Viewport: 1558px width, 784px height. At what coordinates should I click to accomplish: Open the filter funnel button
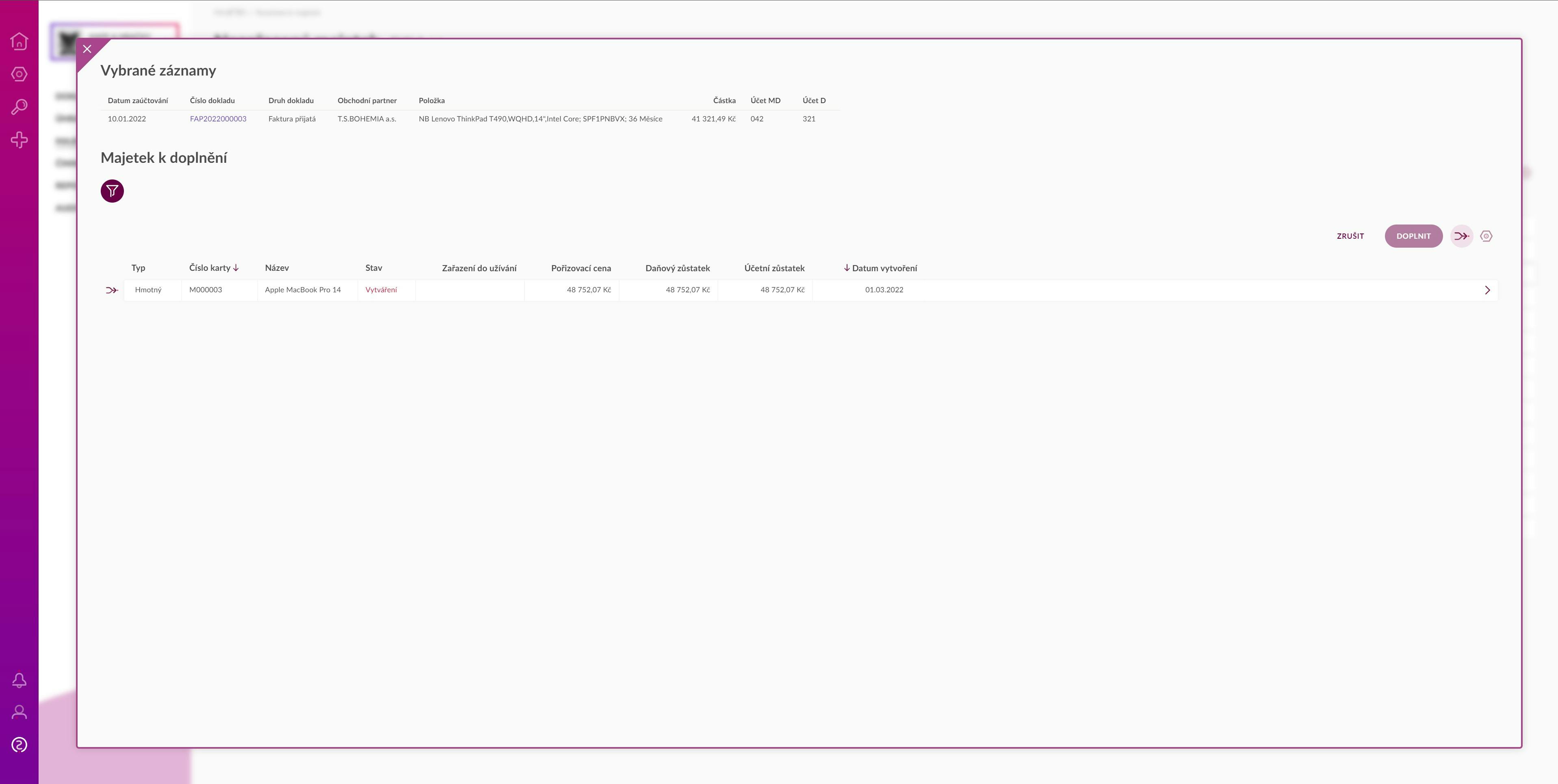tap(112, 191)
